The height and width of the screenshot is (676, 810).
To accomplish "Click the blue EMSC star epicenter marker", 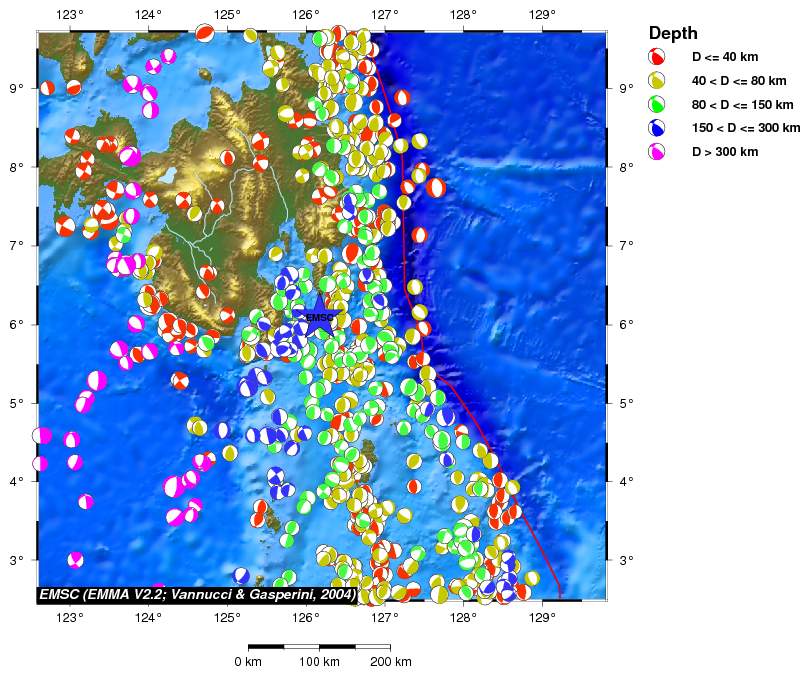I will [318, 318].
